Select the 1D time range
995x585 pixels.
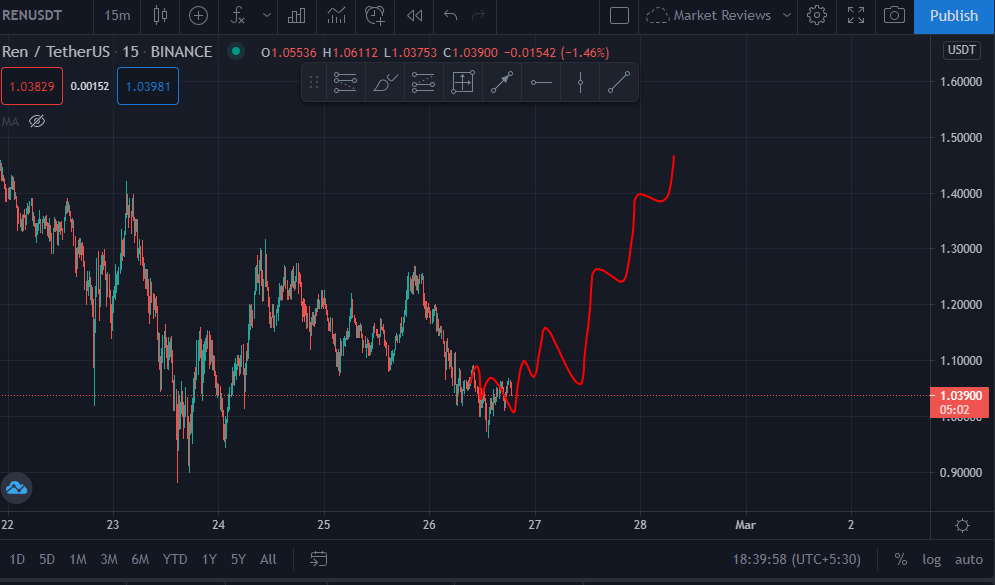click(17, 559)
